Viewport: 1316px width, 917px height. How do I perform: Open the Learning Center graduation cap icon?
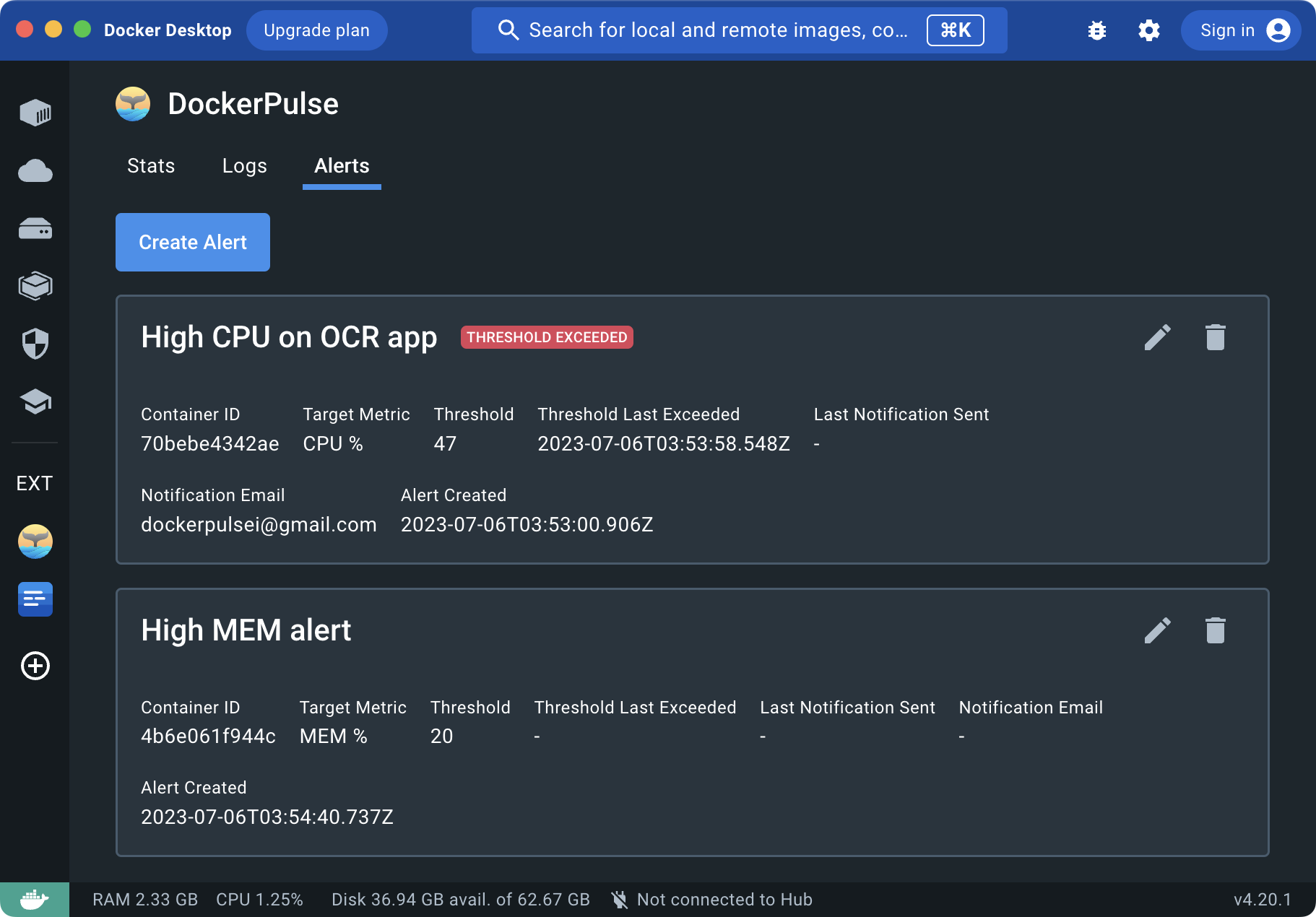click(35, 401)
